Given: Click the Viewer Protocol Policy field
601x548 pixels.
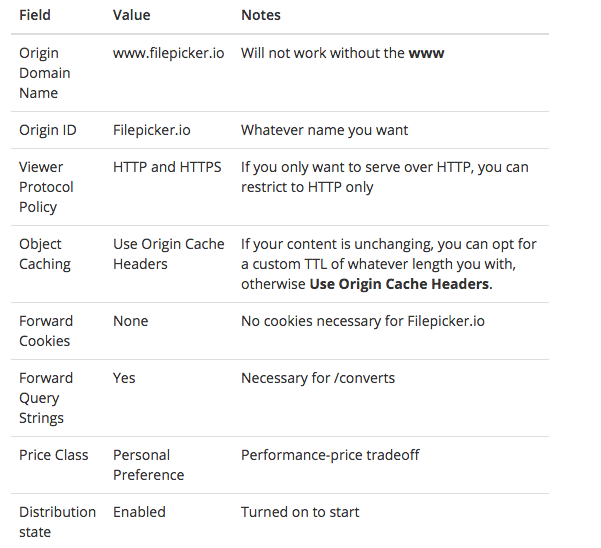Looking at the screenshot, I should (46, 187).
